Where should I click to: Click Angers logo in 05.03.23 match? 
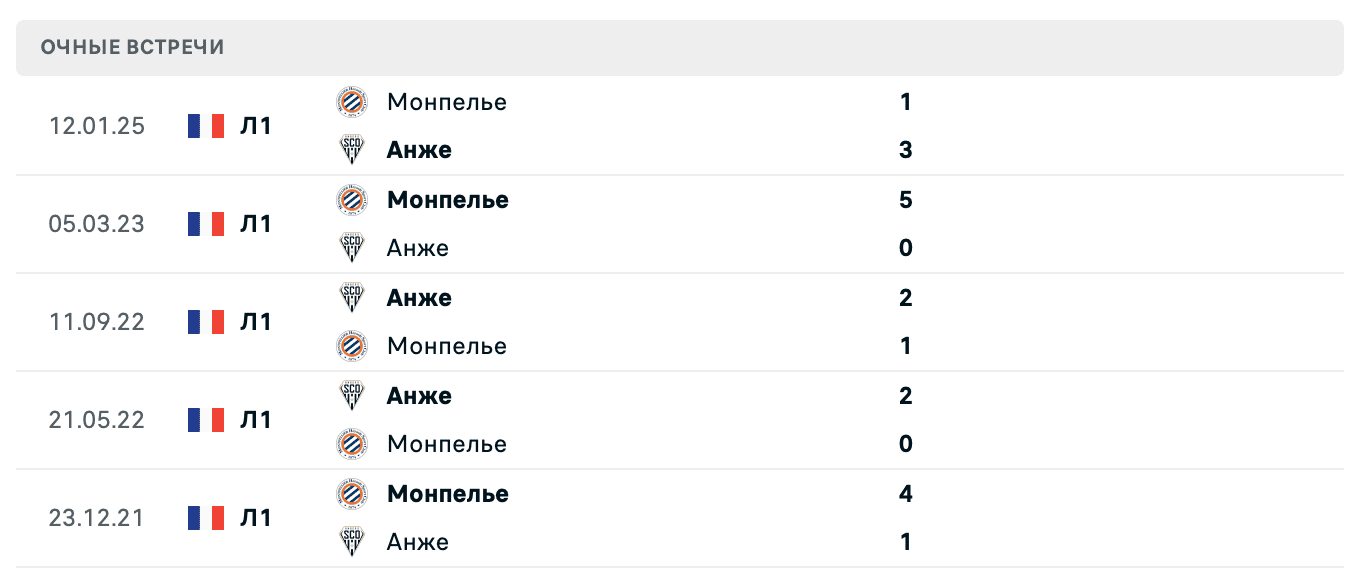click(352, 248)
